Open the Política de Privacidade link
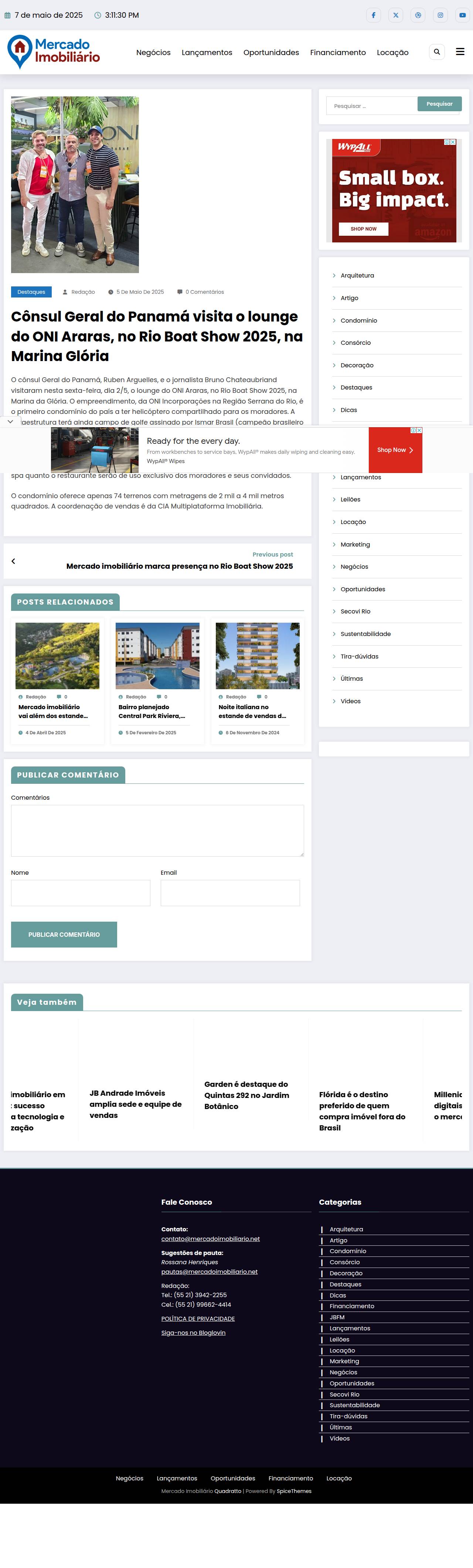 pyautogui.click(x=198, y=1319)
